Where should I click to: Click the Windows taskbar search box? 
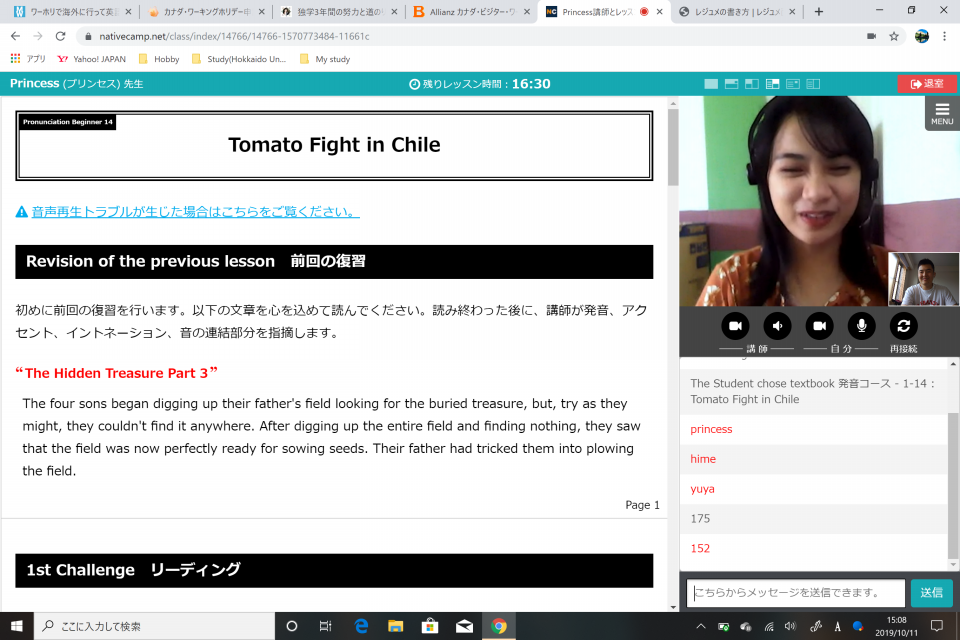pos(154,626)
